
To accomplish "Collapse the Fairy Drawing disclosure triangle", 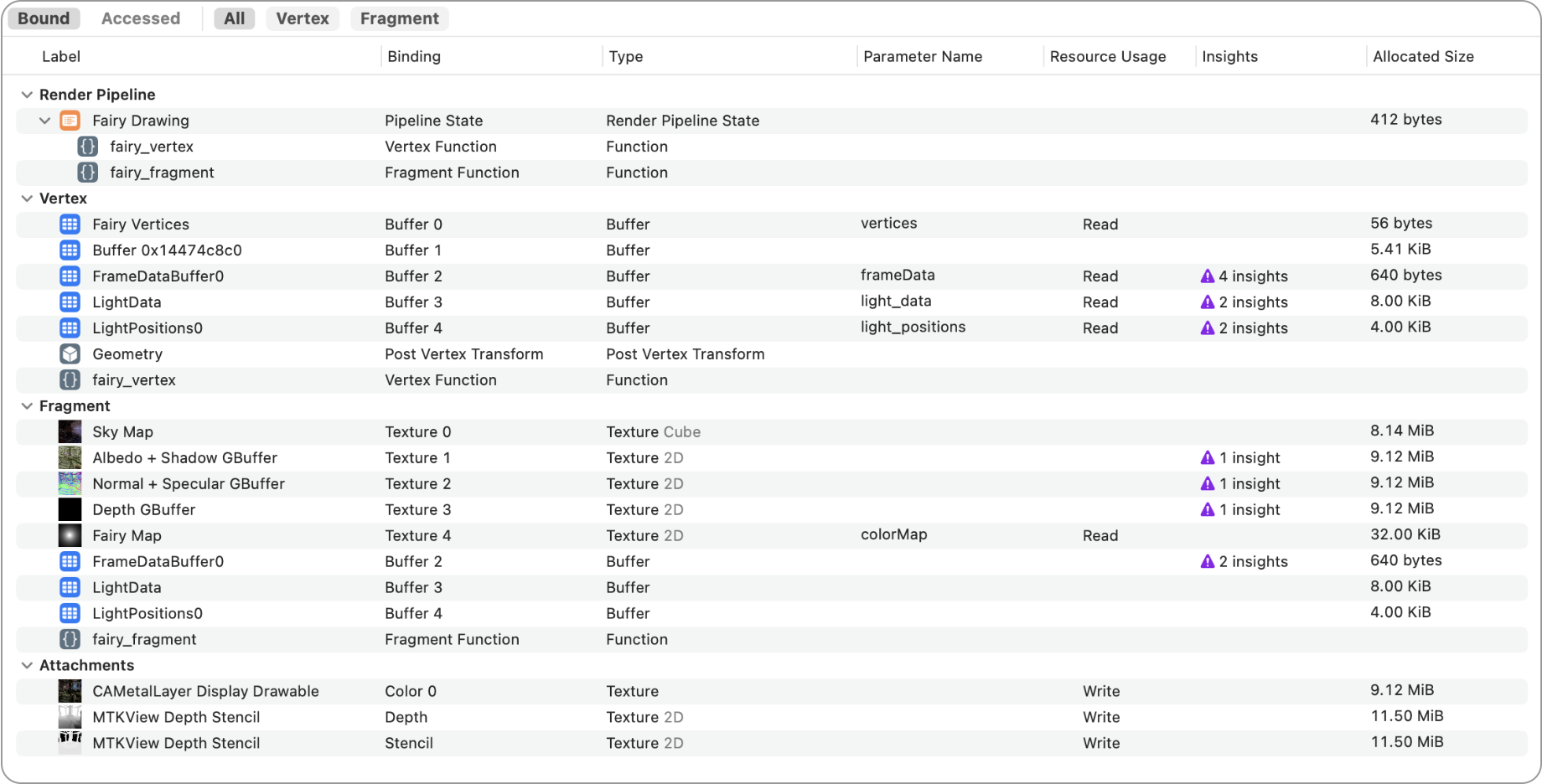I will click(46, 120).
